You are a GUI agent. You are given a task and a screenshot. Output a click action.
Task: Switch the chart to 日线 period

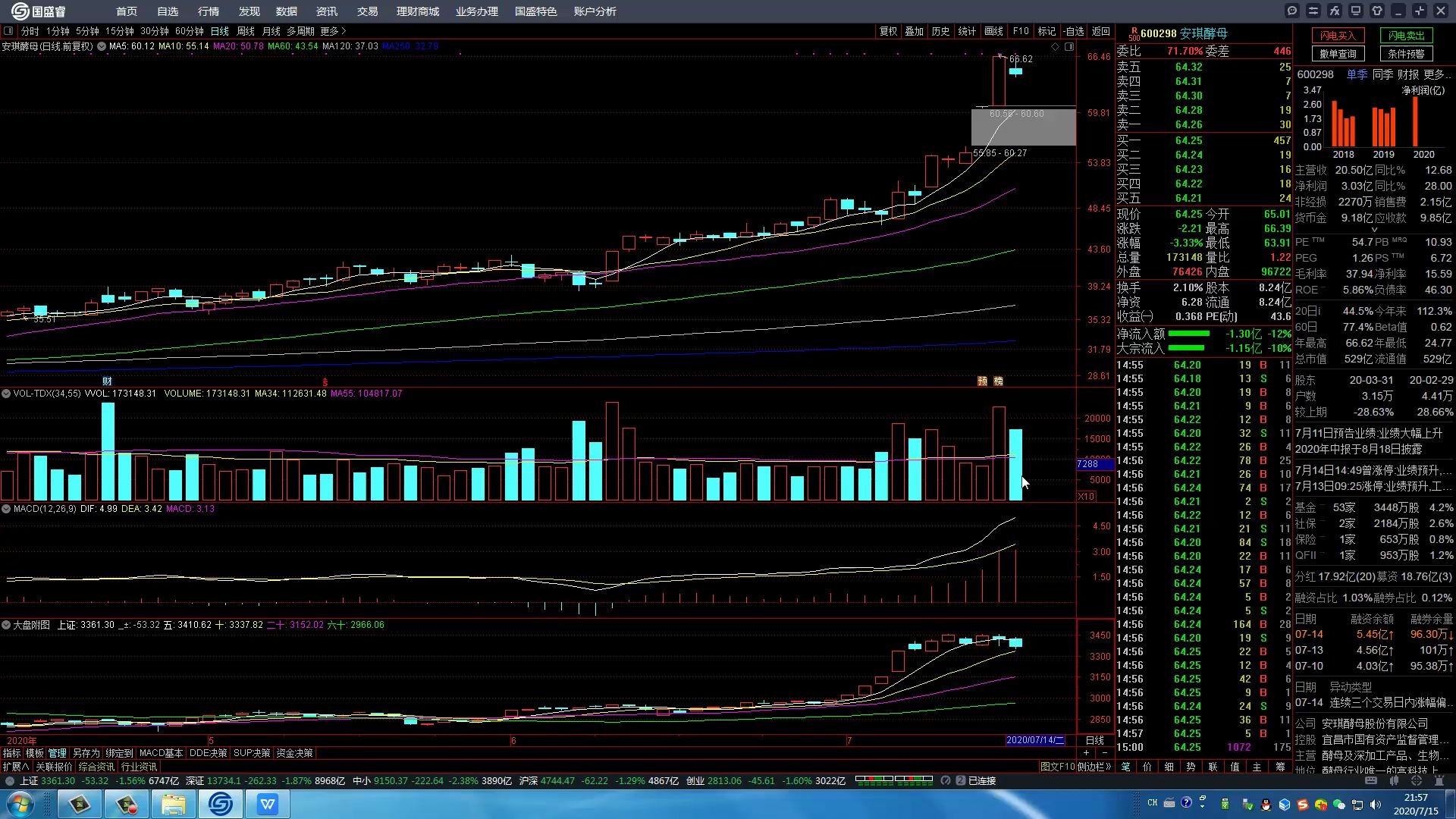pos(220,31)
